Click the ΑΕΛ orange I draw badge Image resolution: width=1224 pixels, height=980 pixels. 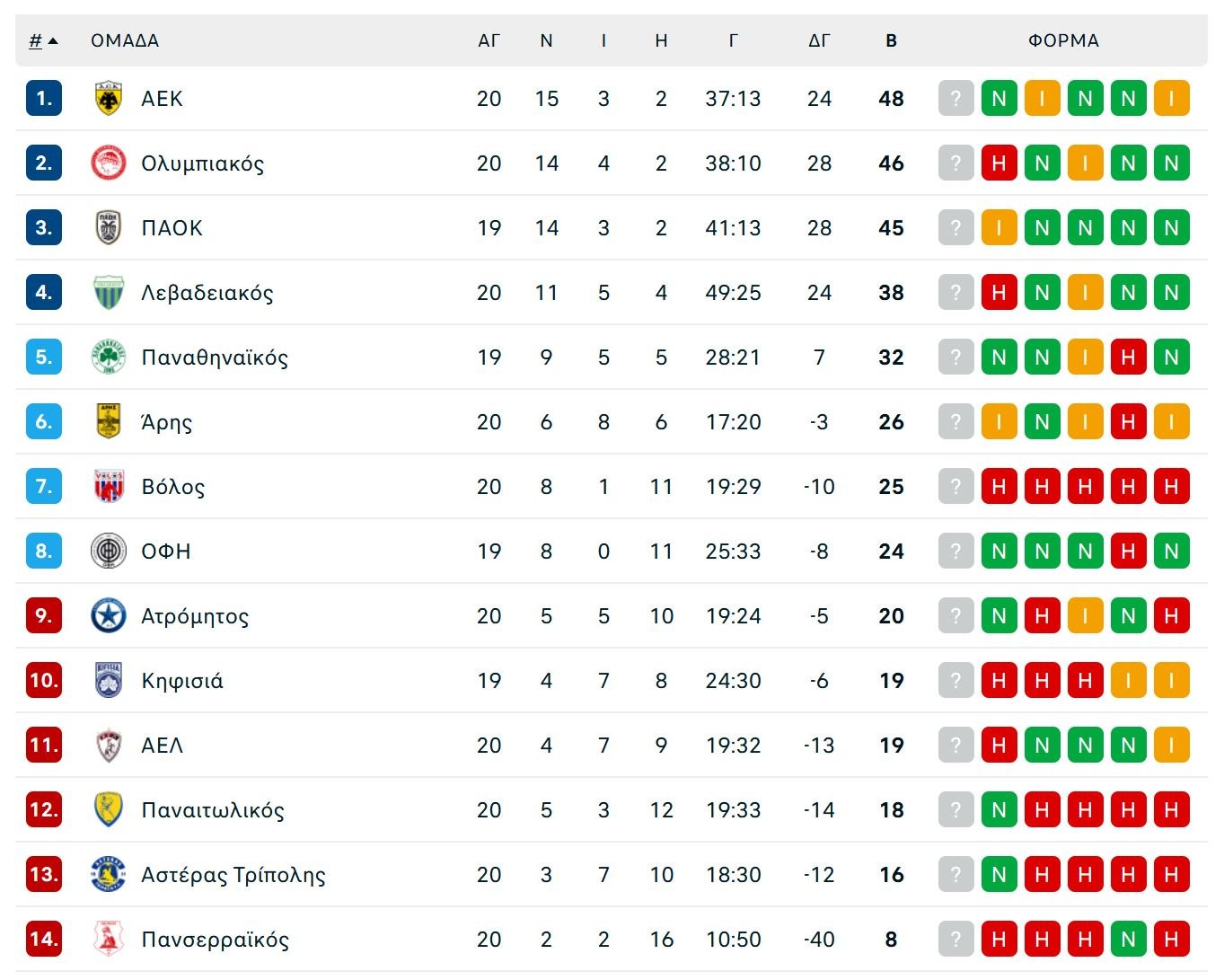[x=1171, y=746]
